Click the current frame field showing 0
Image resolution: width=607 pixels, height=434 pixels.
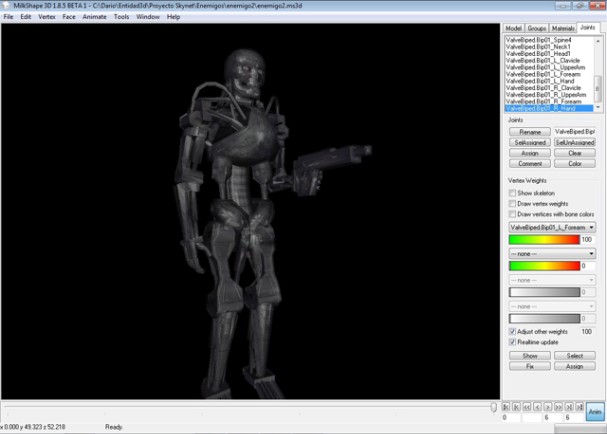[x=511, y=418]
